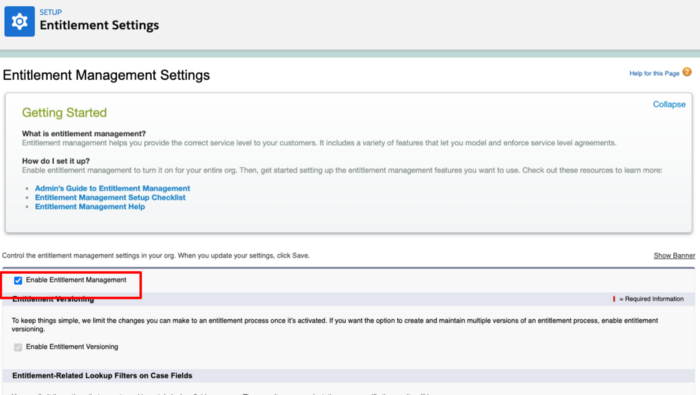The height and width of the screenshot is (395, 700).
Task: Click the Entitlement Settings page title
Action: point(99,25)
